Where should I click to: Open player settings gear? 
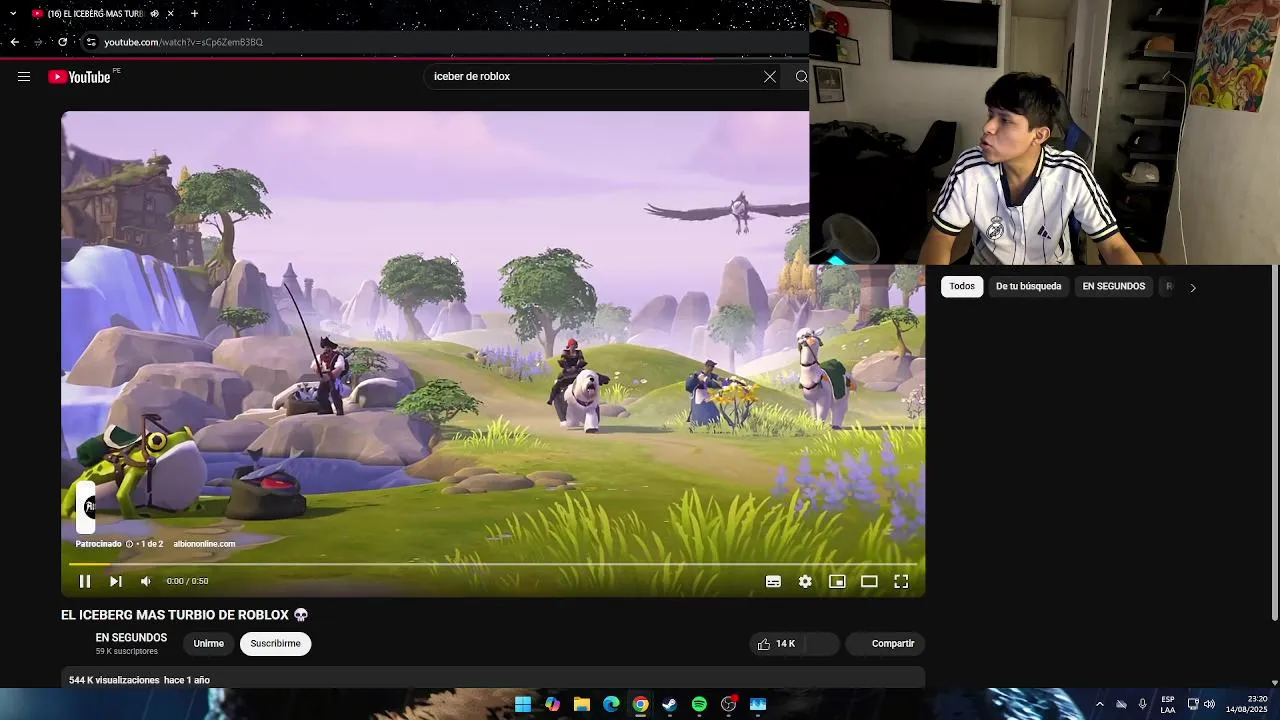pyautogui.click(x=805, y=581)
